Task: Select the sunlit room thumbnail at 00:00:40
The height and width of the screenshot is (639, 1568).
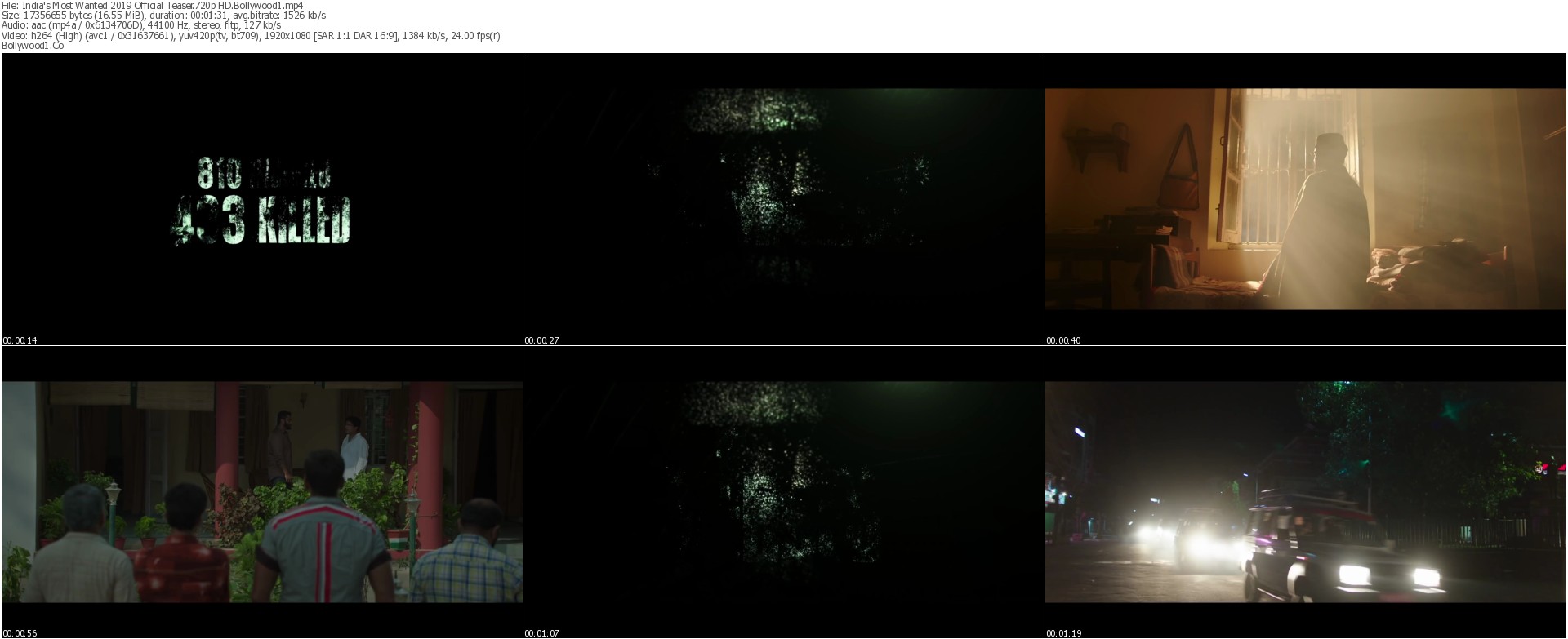Action: point(1306,199)
